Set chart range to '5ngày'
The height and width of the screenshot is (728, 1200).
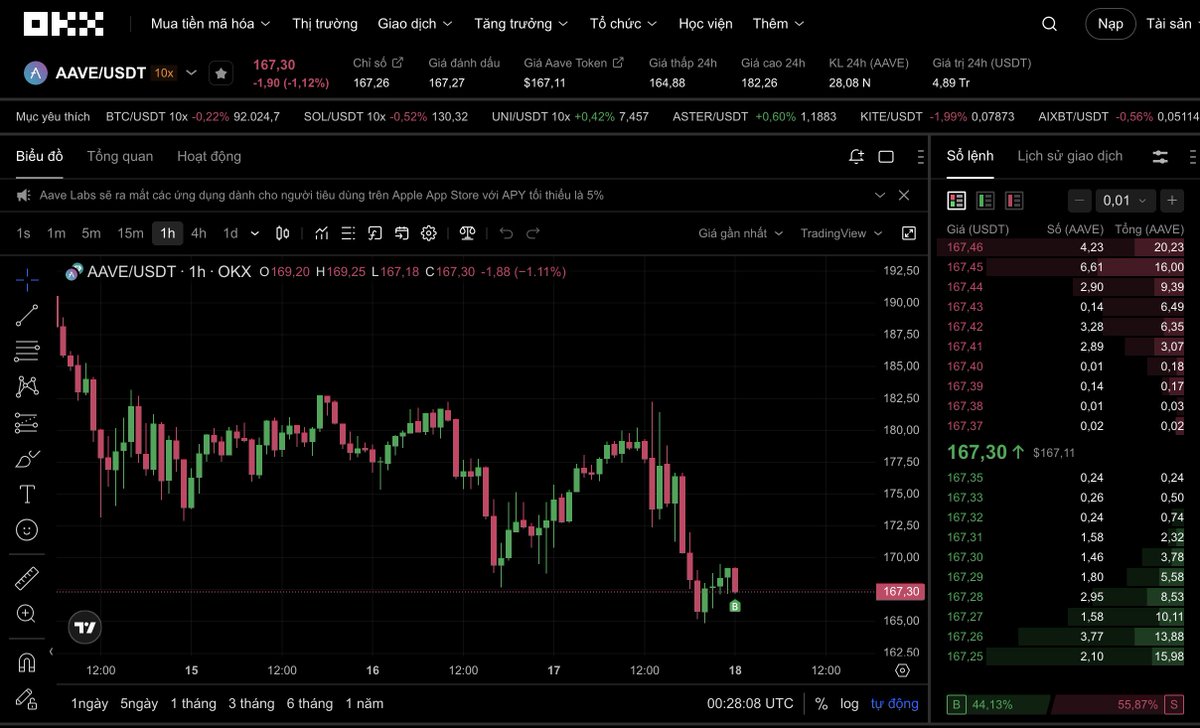pyautogui.click(x=139, y=703)
